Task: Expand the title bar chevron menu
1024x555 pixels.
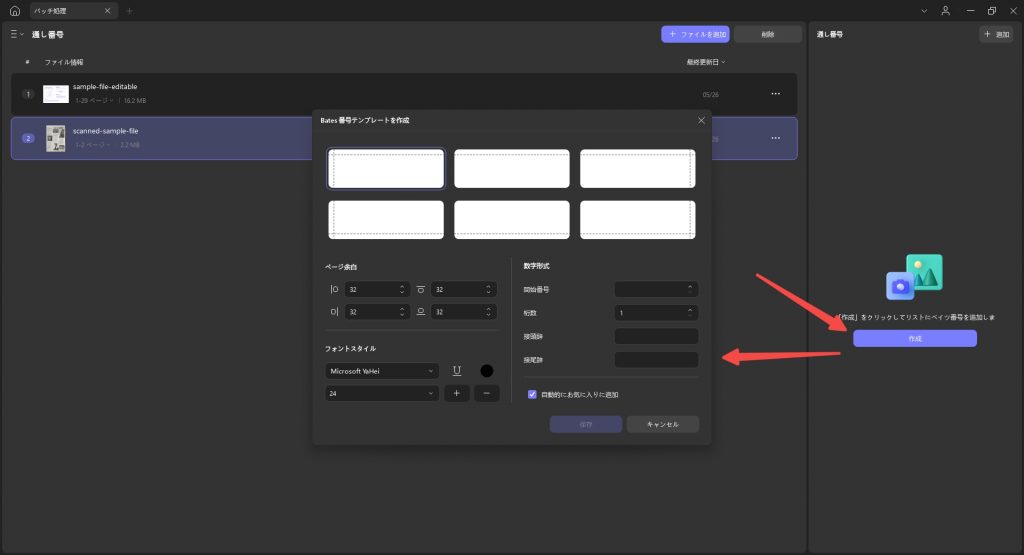Action: click(x=924, y=11)
